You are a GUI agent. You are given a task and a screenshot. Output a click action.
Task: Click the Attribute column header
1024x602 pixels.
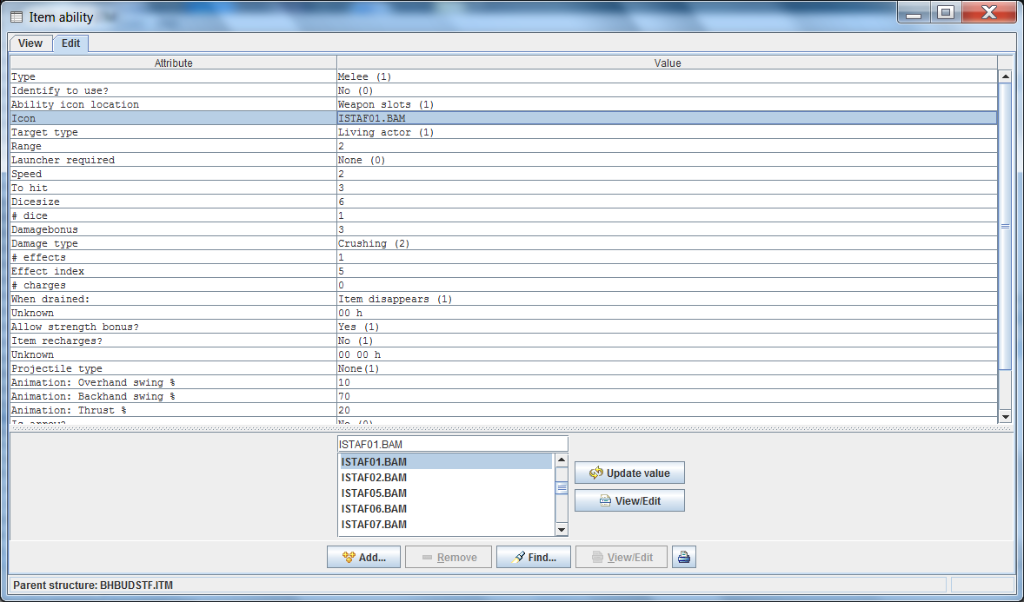(173, 63)
